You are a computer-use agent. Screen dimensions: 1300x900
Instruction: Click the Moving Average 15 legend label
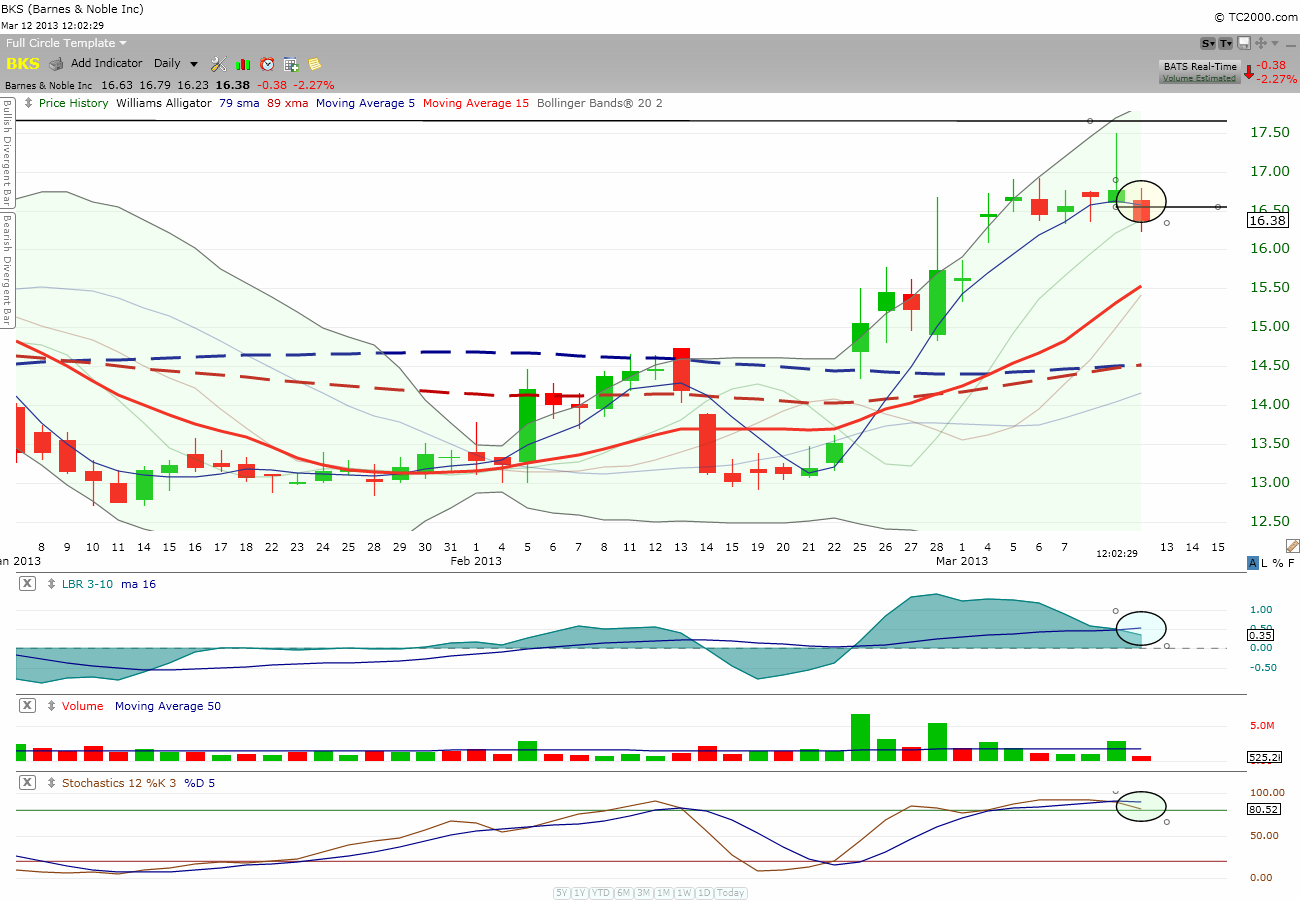(x=476, y=103)
